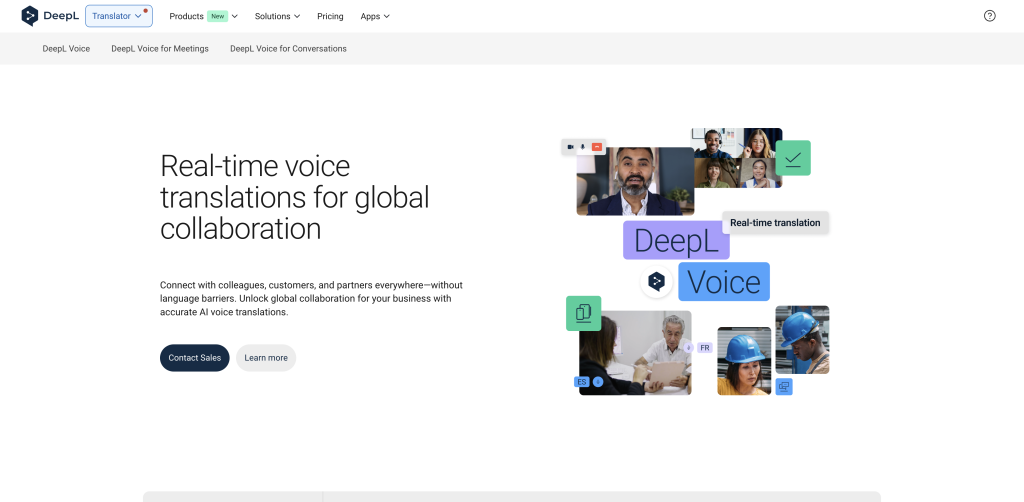
Task: Click the ES language badge
Action: 581,382
